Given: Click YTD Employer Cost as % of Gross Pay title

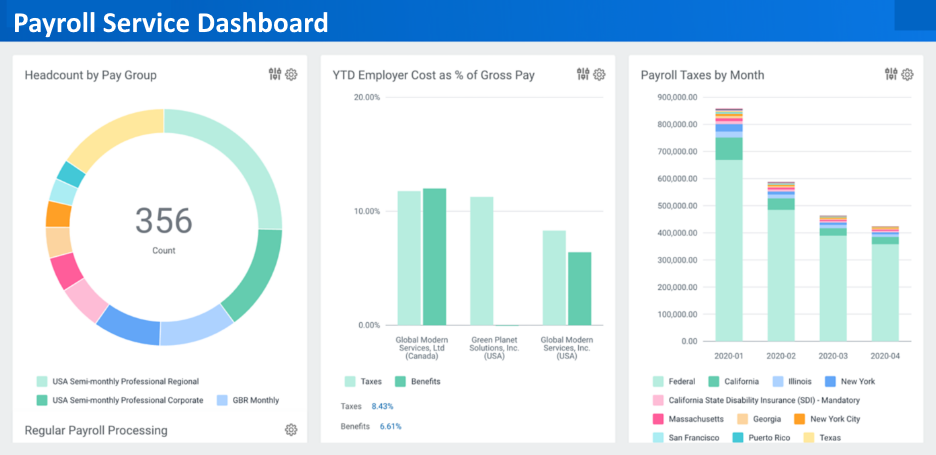Looking at the screenshot, I should click(433, 75).
